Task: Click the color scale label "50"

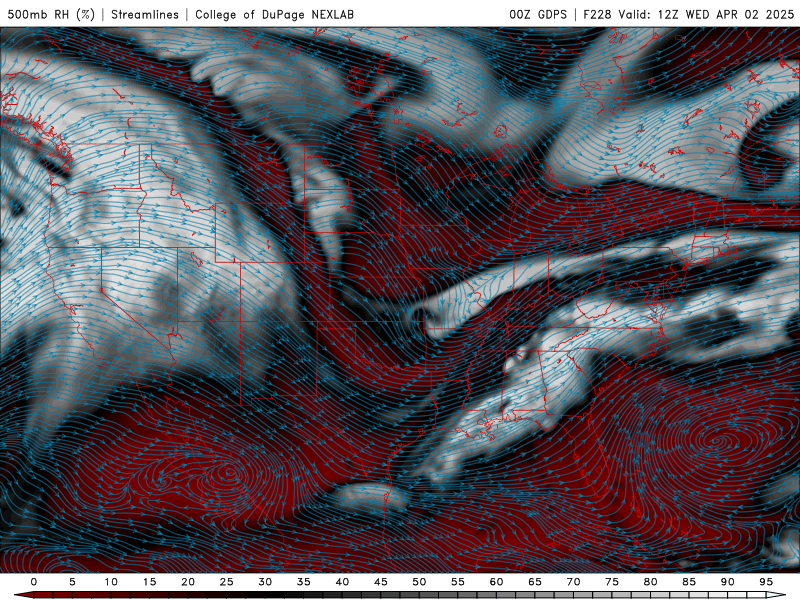Action: tap(419, 582)
